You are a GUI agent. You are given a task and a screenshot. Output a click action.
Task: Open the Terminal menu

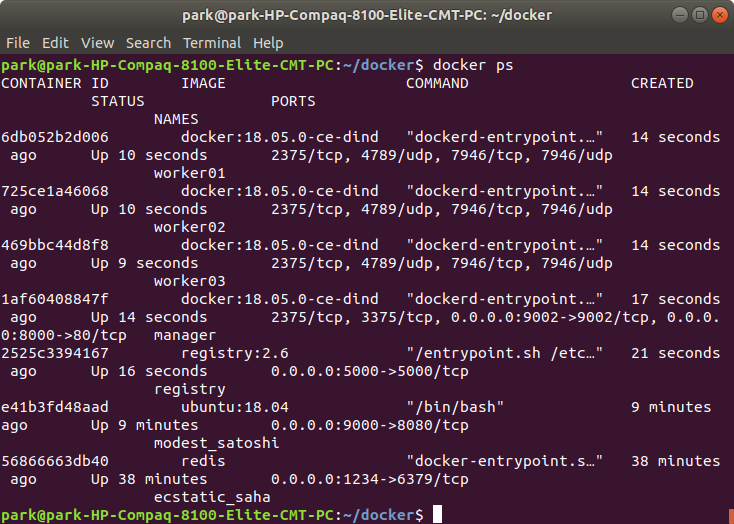(212, 43)
